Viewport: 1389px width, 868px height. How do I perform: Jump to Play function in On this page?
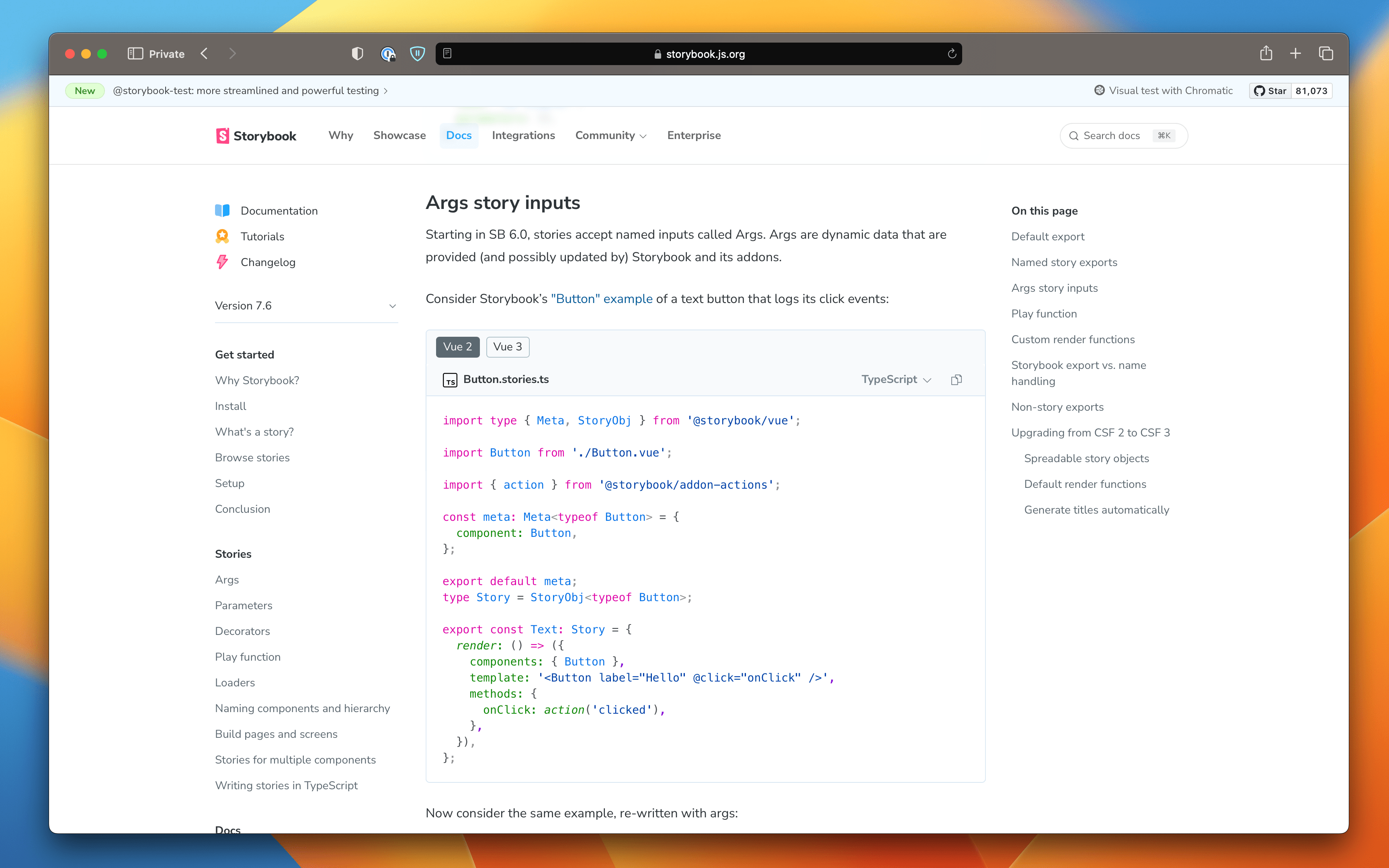coord(1043,313)
